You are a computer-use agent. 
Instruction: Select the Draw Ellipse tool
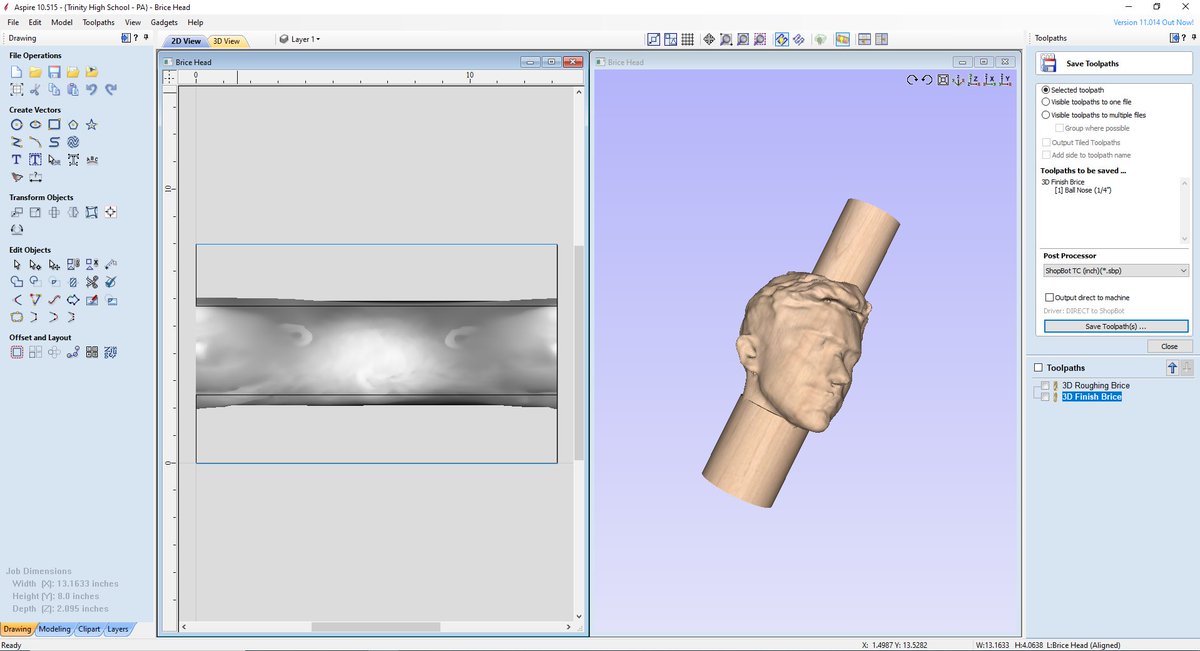pos(35,125)
